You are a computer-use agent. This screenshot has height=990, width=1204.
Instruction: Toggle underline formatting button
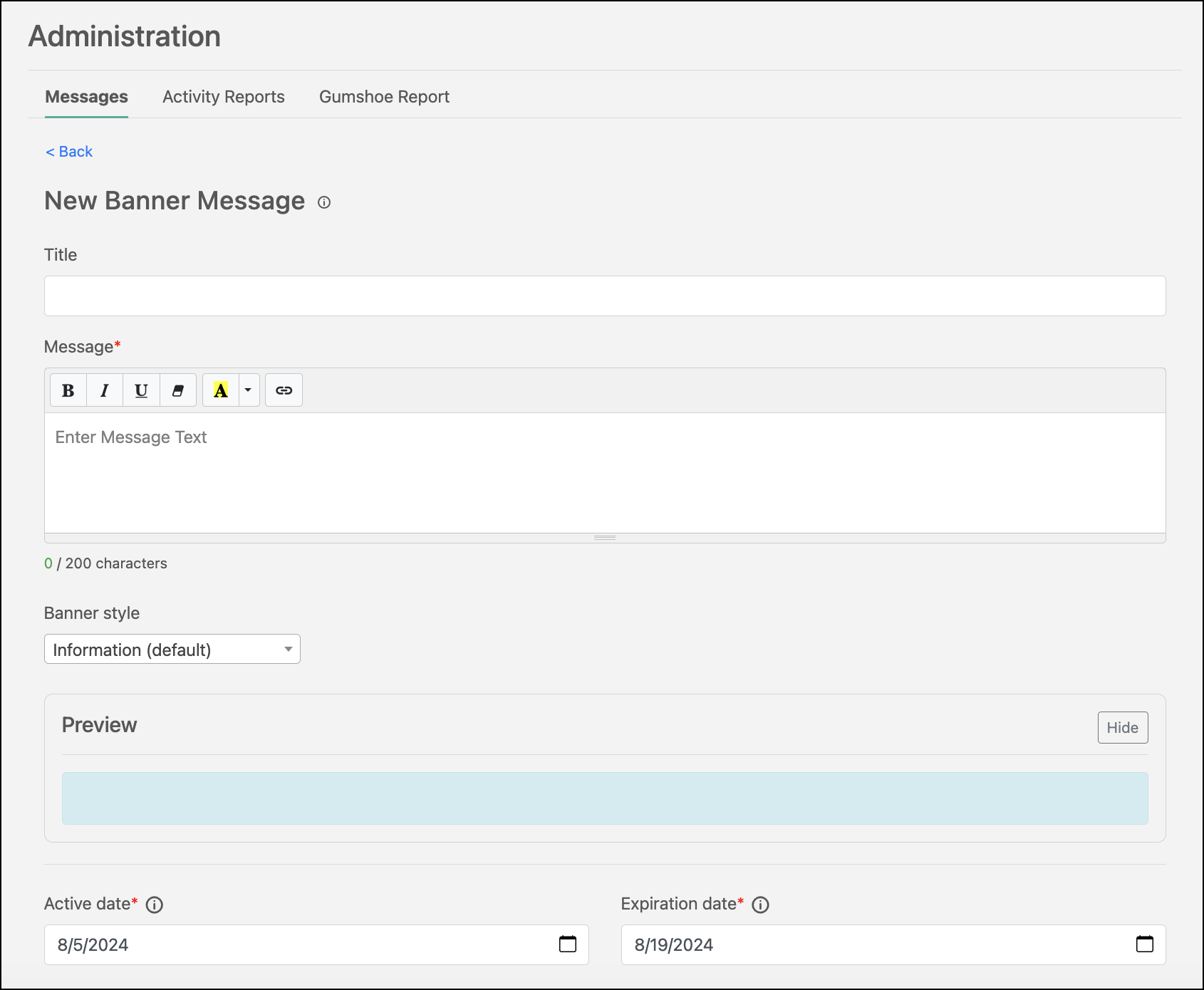click(x=141, y=390)
